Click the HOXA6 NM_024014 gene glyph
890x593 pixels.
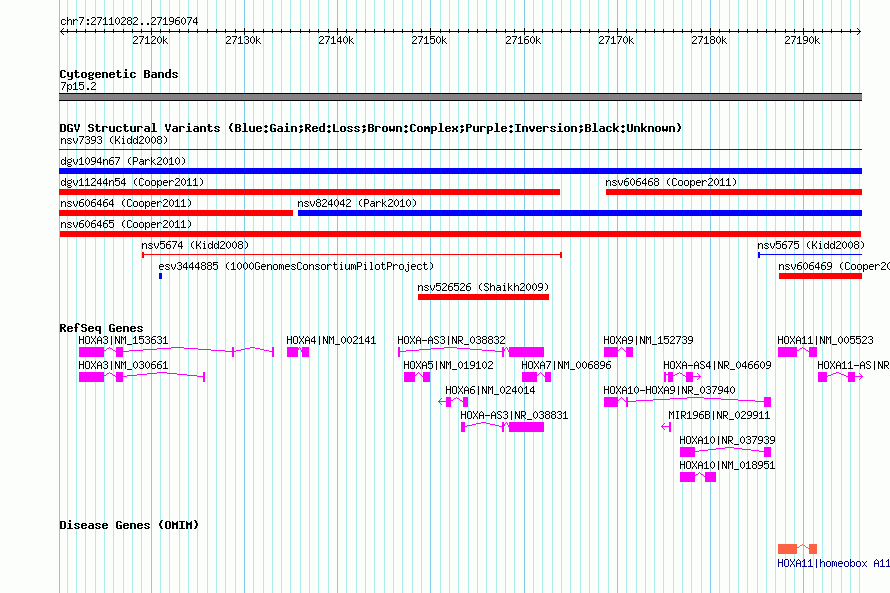pyautogui.click(x=453, y=402)
